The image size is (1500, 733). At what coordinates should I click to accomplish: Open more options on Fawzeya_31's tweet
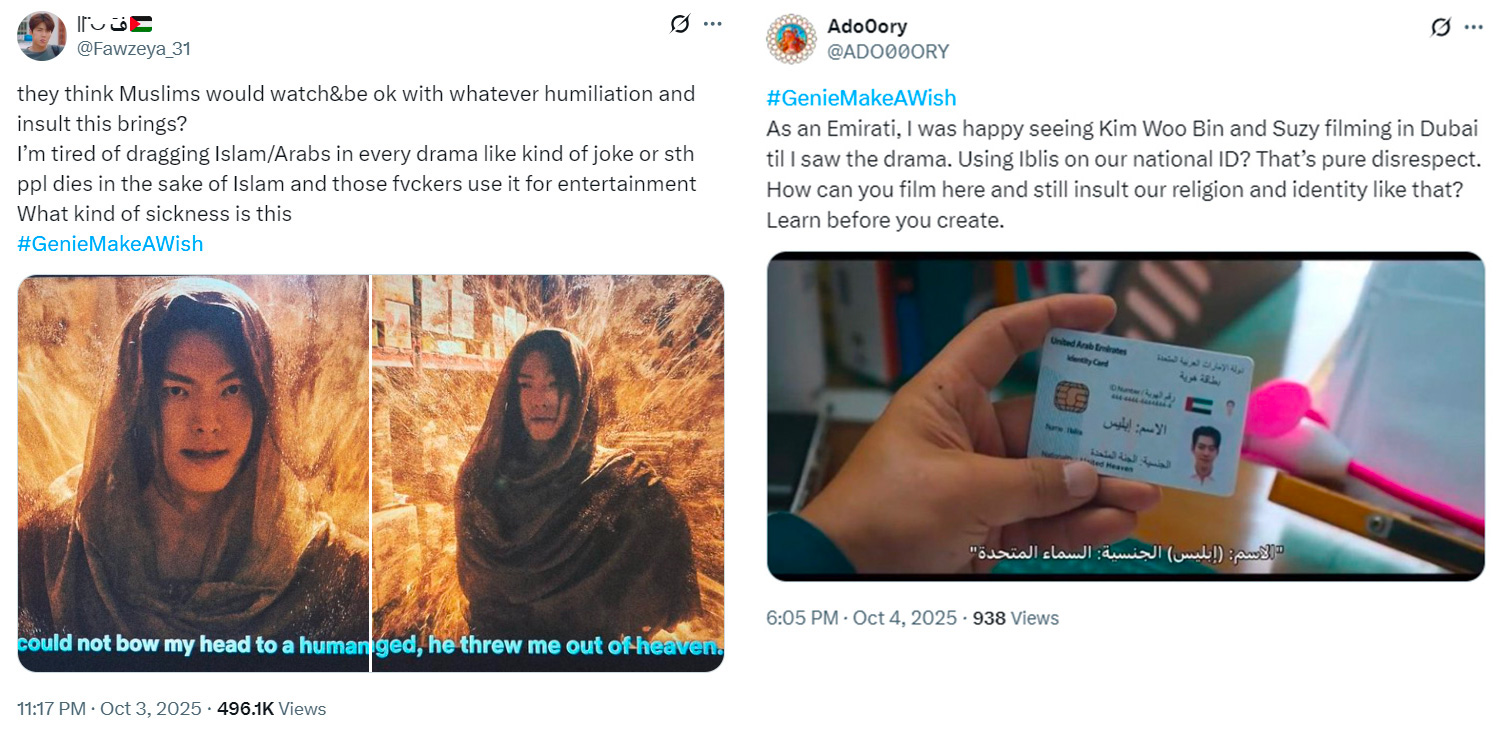click(713, 24)
